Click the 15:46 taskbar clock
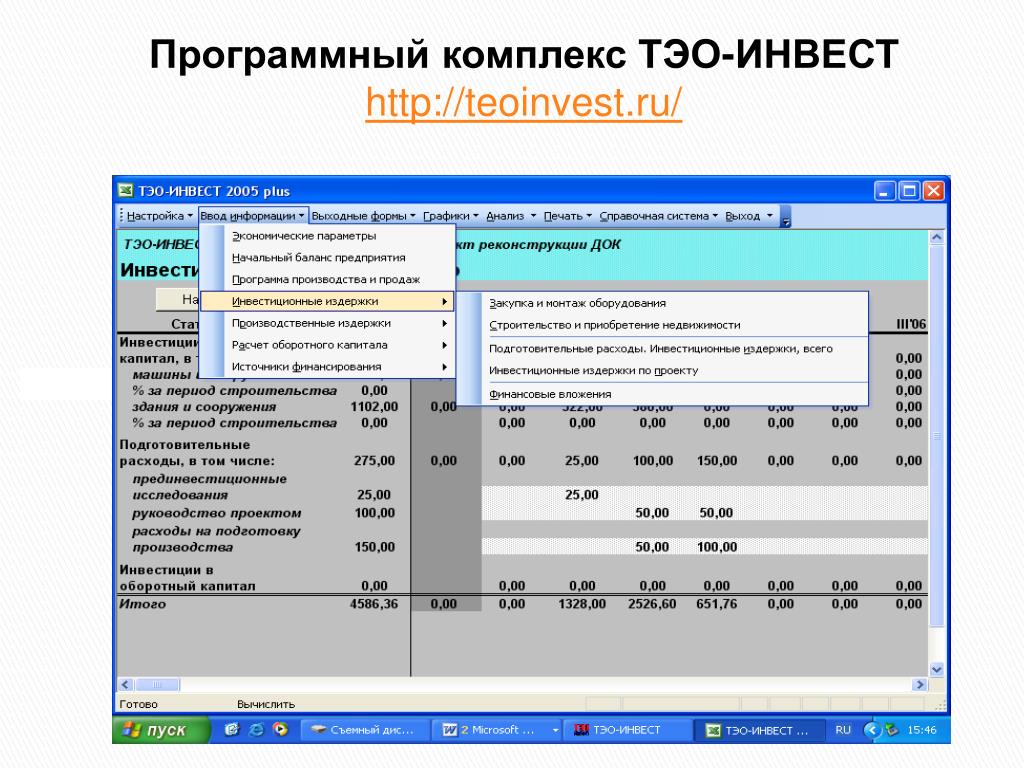This screenshot has width=1024, height=768. coord(921,730)
